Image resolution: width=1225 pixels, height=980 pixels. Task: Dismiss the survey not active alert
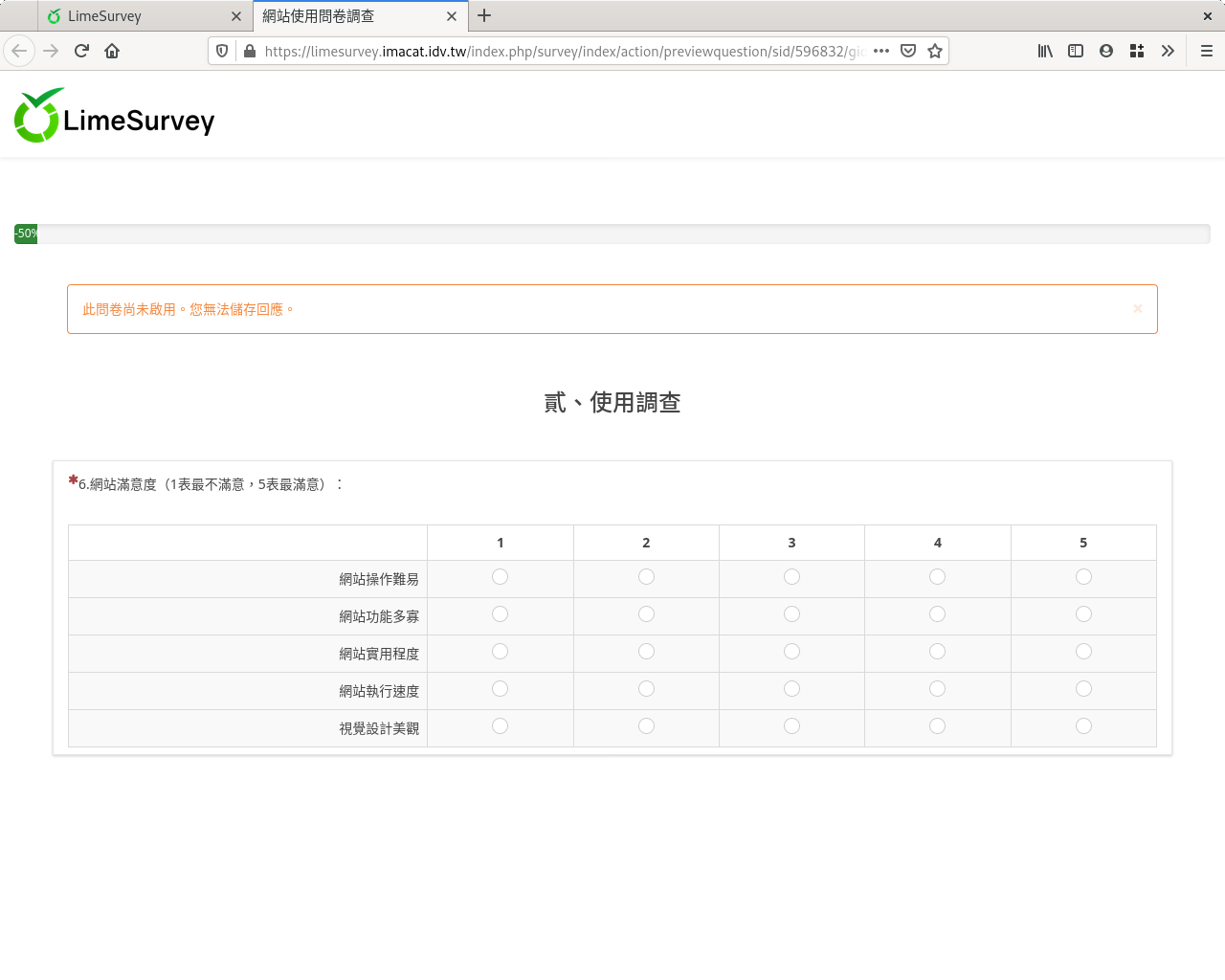pos(1138,308)
